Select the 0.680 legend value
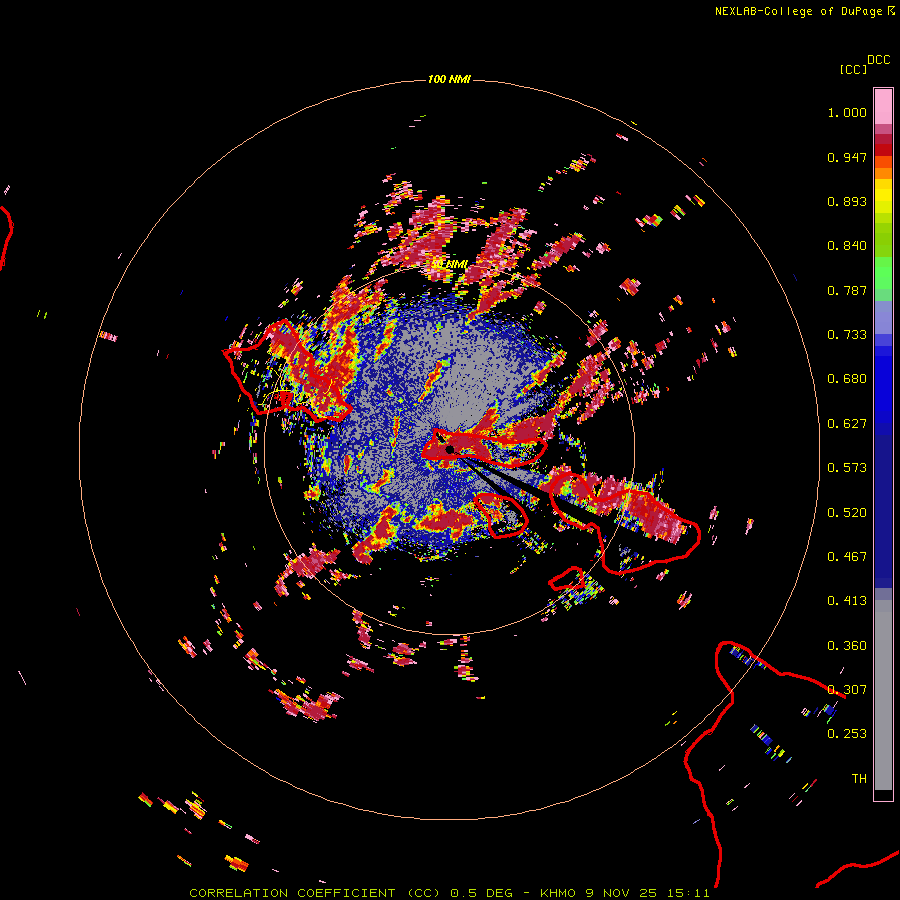900x900 pixels. pos(847,379)
